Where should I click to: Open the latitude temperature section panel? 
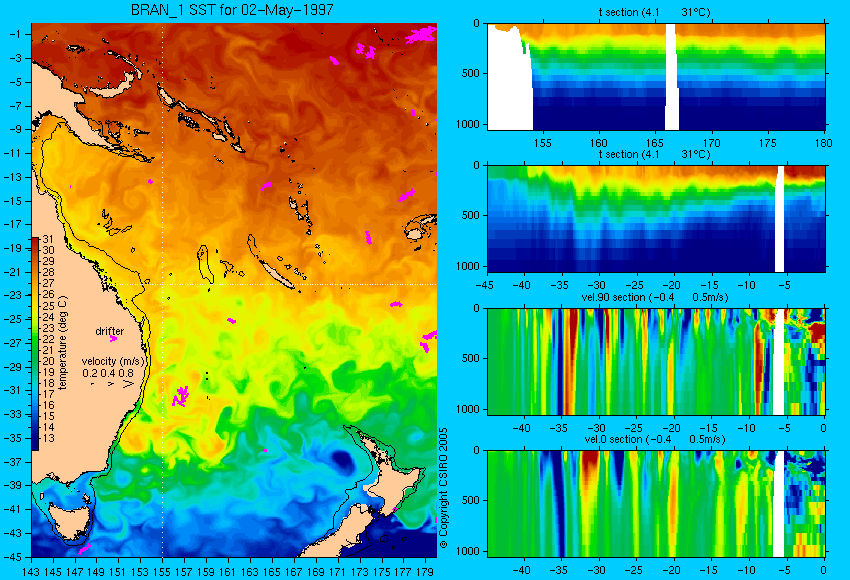(656, 218)
